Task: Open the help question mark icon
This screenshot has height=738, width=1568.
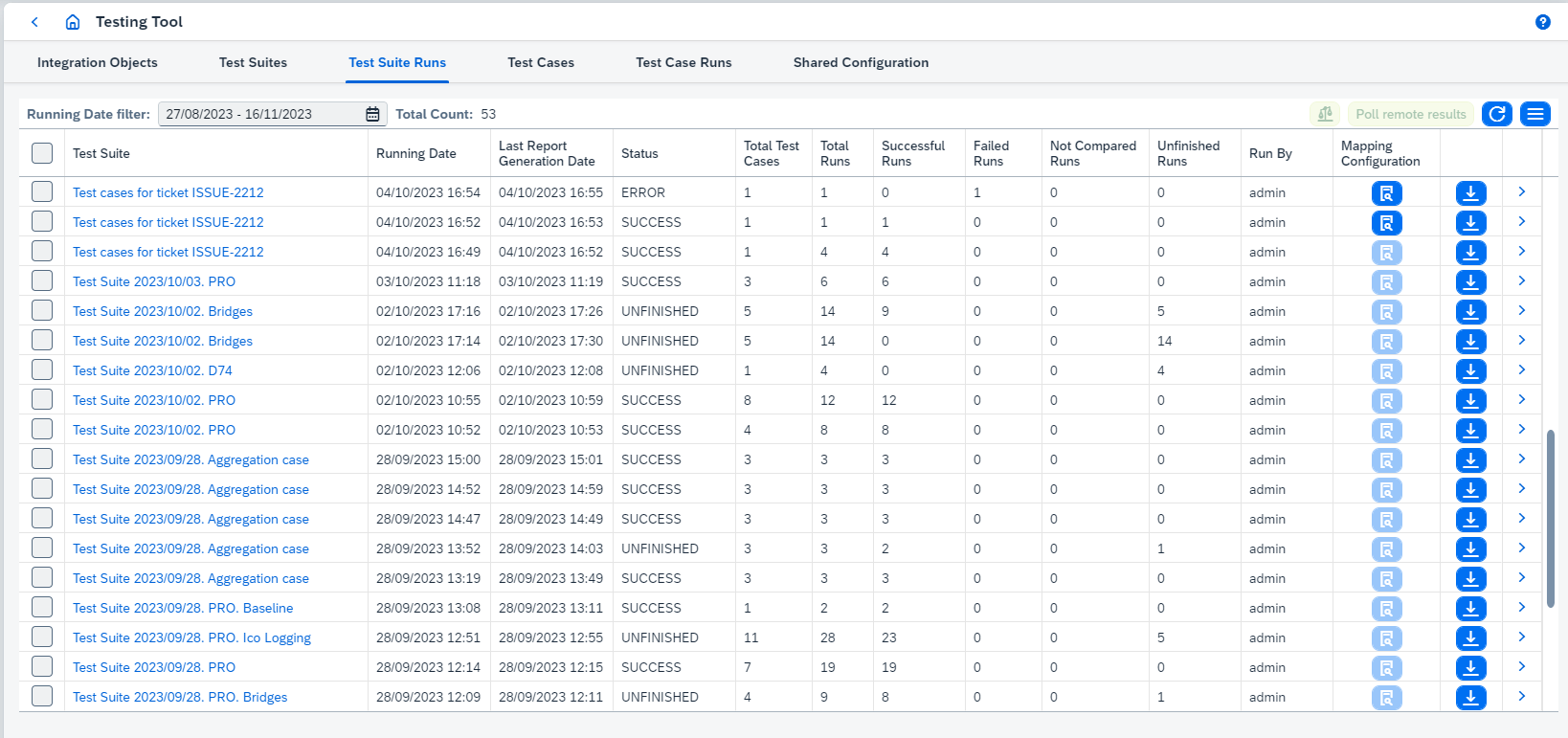Action: (x=1542, y=22)
